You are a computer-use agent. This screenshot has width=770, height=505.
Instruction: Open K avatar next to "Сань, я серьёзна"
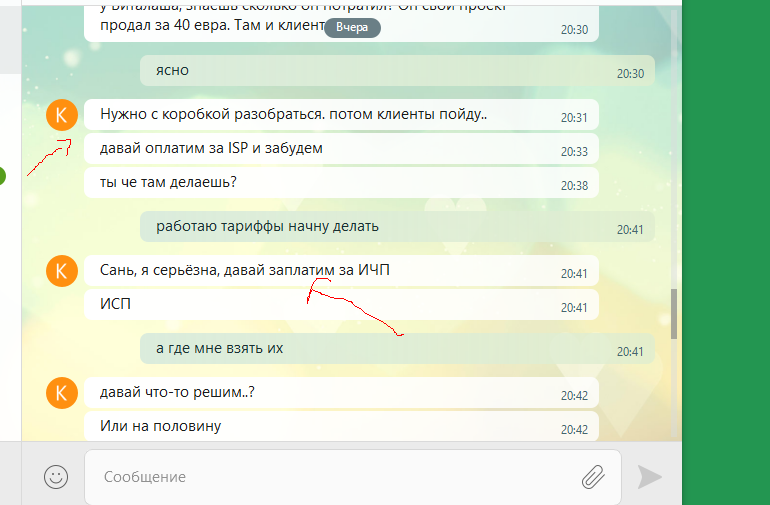(62, 271)
